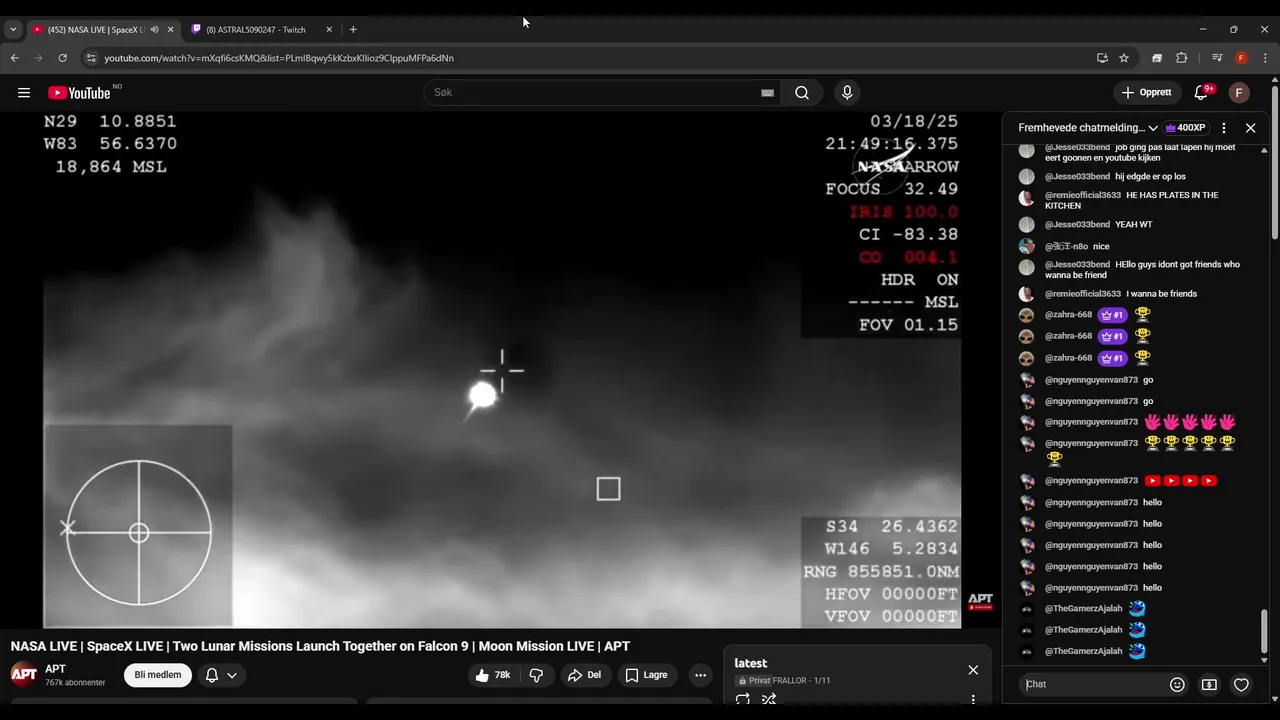Like the video with thumbs up 78k

coord(493,675)
